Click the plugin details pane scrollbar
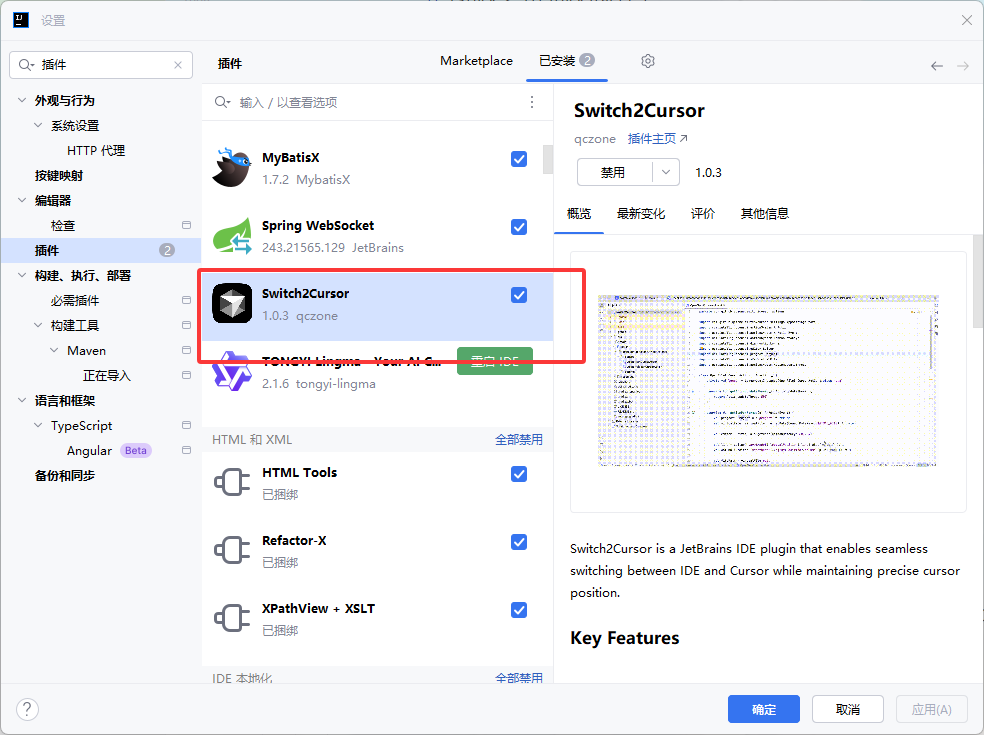Viewport: 984px width, 735px height. point(978,281)
